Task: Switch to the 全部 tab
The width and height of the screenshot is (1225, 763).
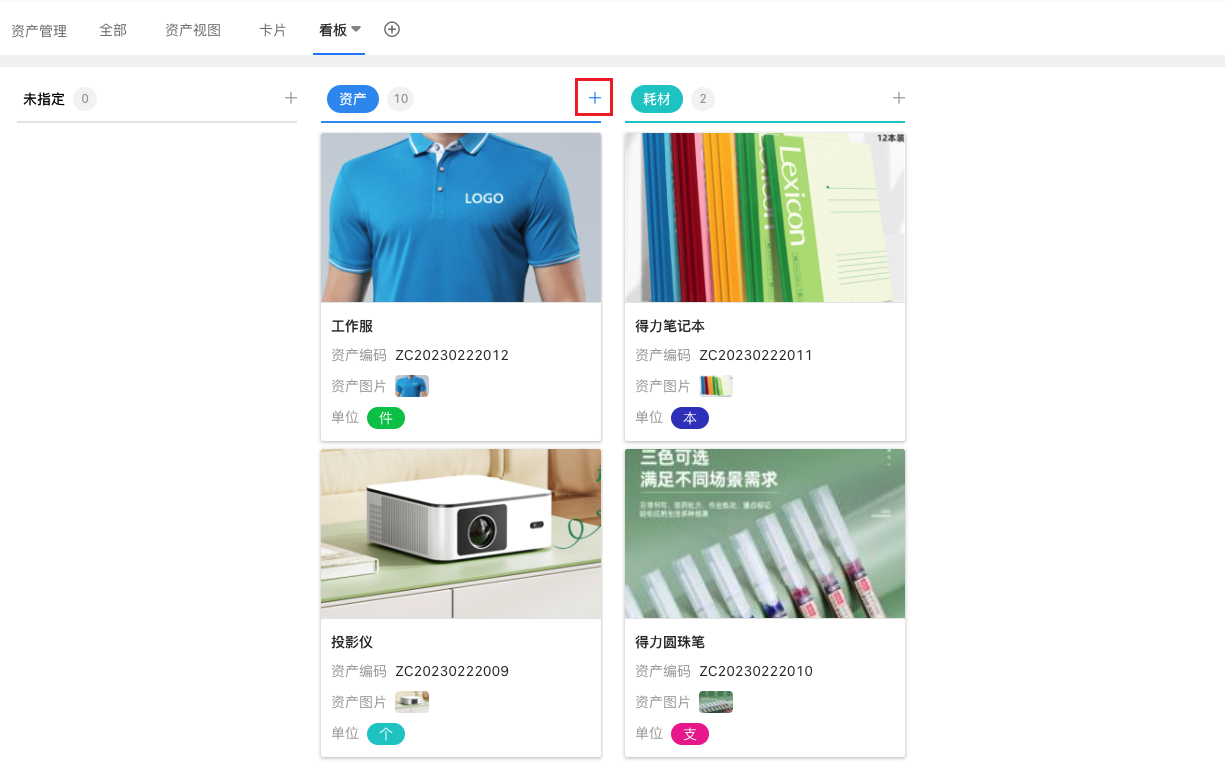Action: (x=113, y=31)
